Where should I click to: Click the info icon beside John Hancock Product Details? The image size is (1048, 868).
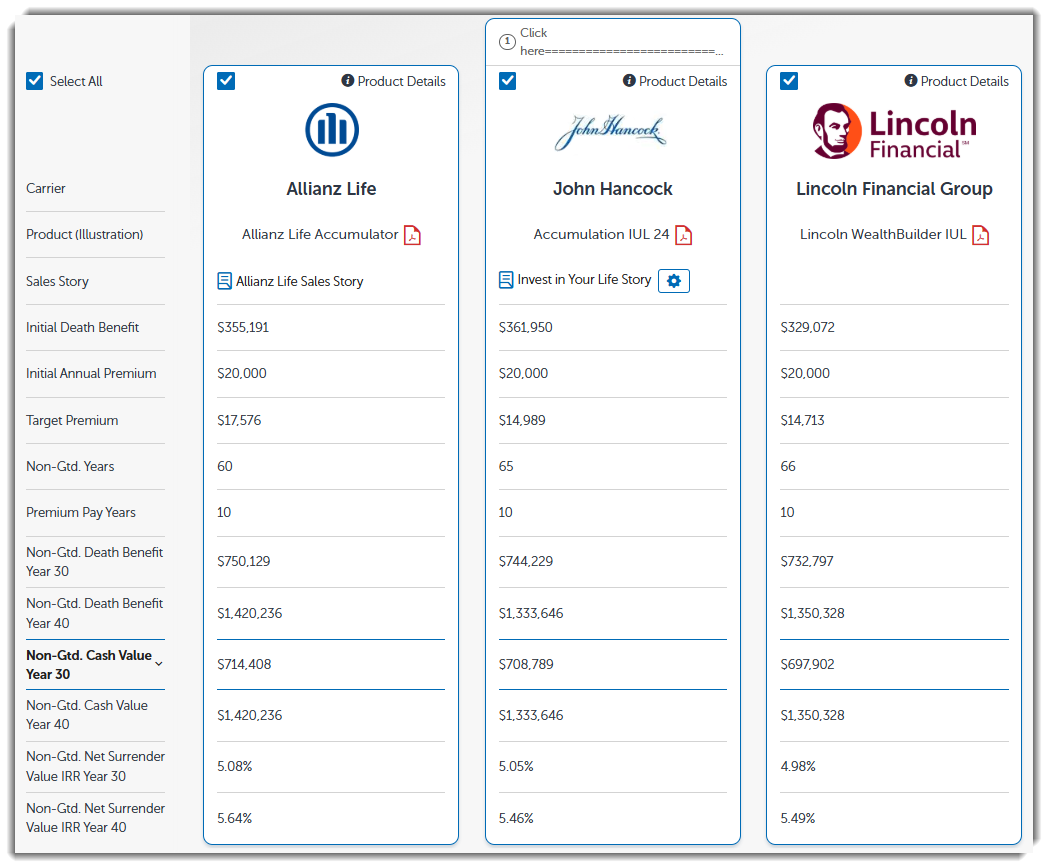[x=629, y=81]
